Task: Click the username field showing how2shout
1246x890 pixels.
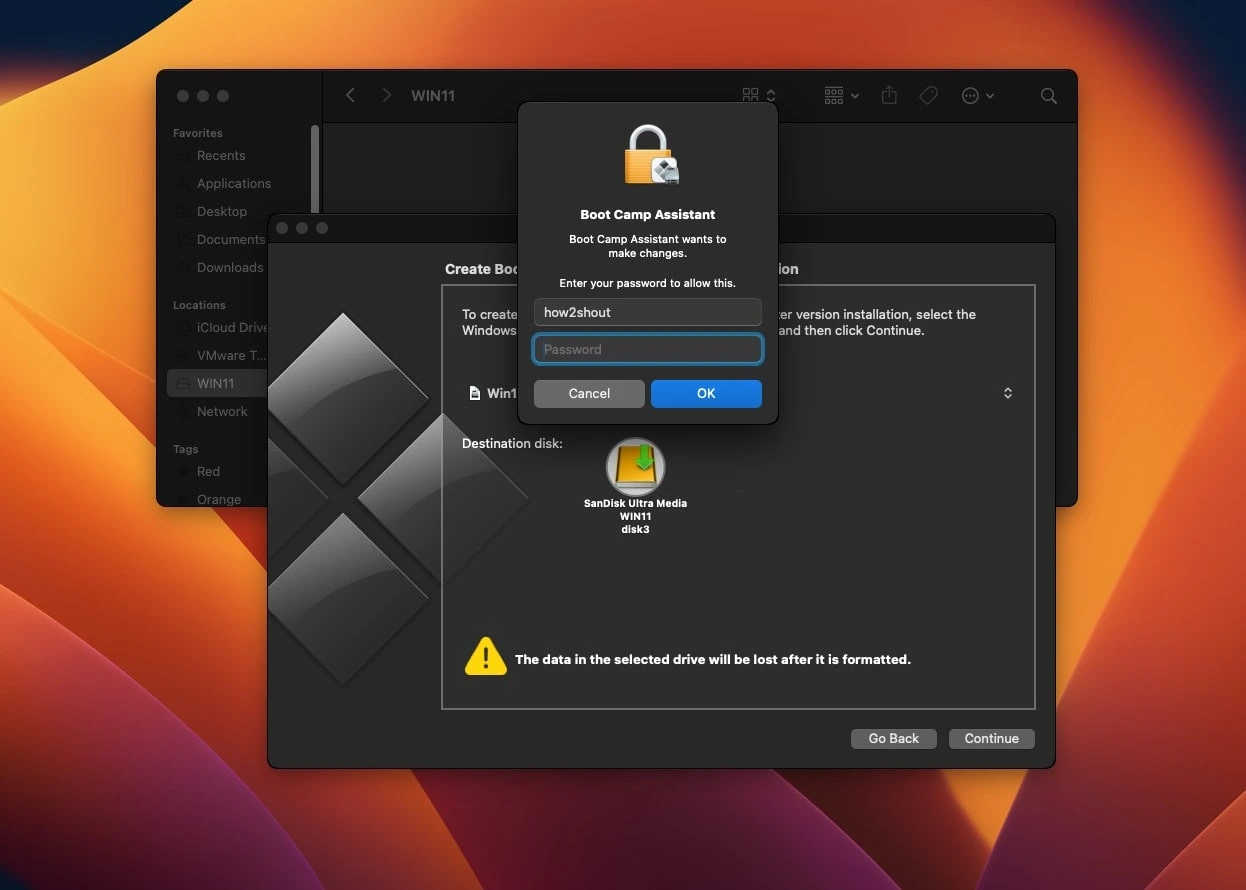Action: 648,312
